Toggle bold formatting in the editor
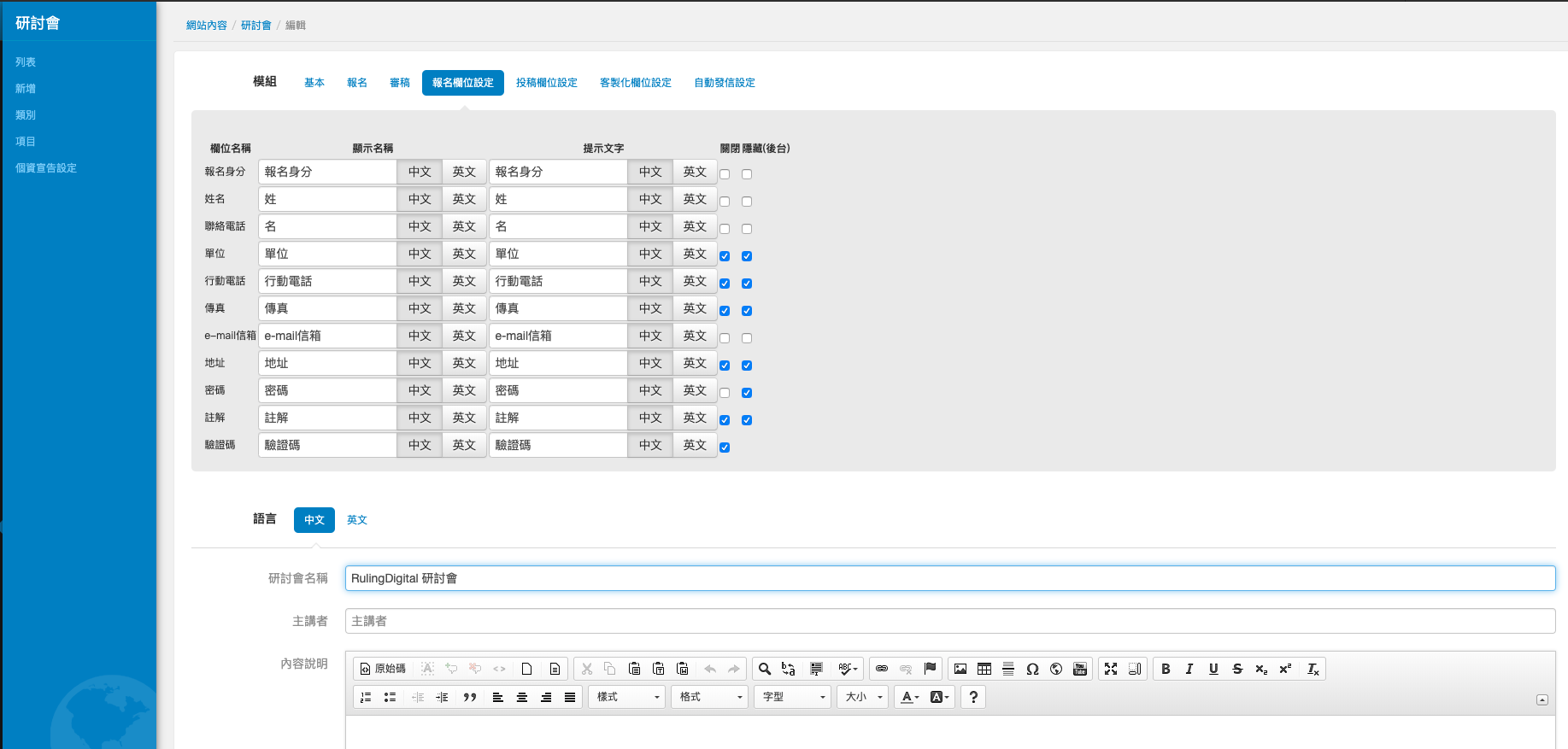The image size is (1568, 749). coord(1166,669)
